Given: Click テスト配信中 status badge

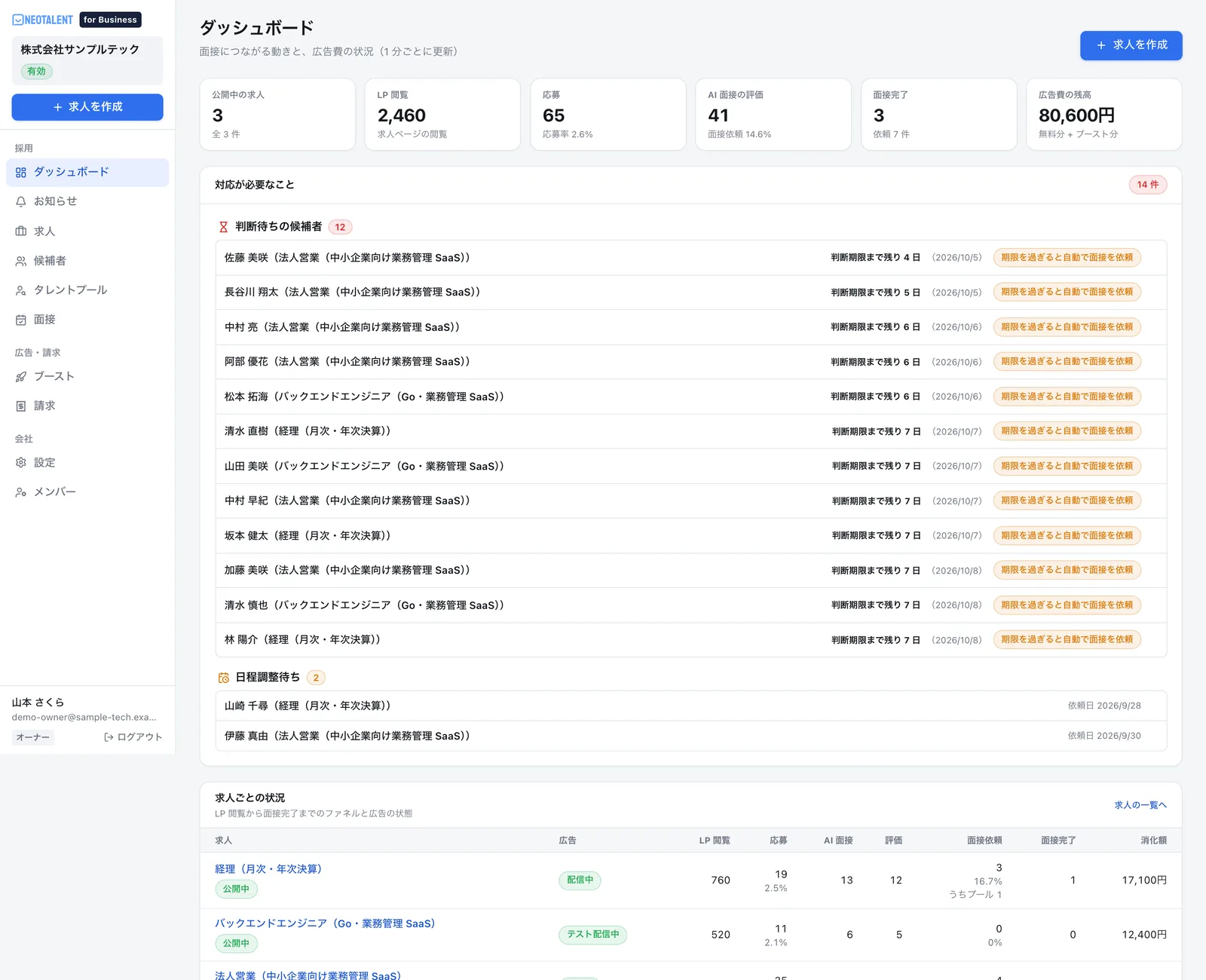Looking at the screenshot, I should tap(592, 935).
